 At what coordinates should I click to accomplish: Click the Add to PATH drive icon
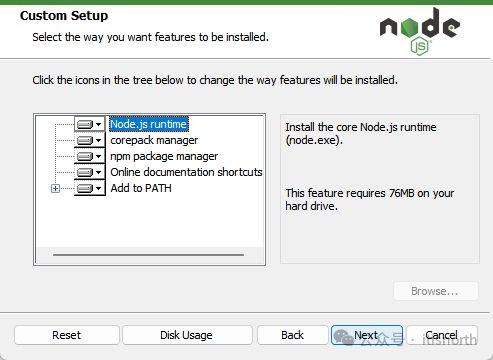(x=85, y=188)
